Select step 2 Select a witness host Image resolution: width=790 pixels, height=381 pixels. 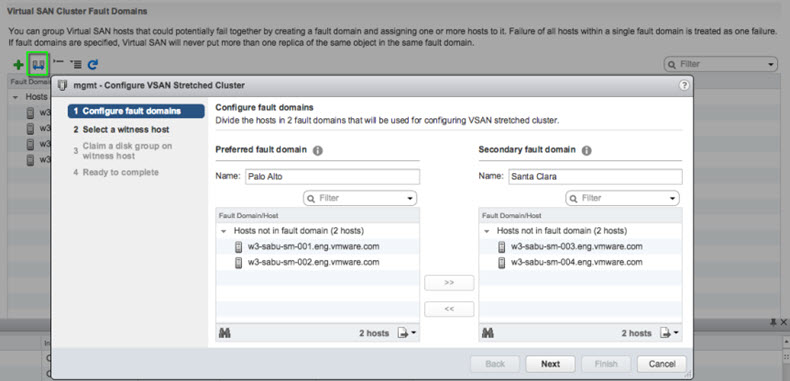click(x=121, y=130)
